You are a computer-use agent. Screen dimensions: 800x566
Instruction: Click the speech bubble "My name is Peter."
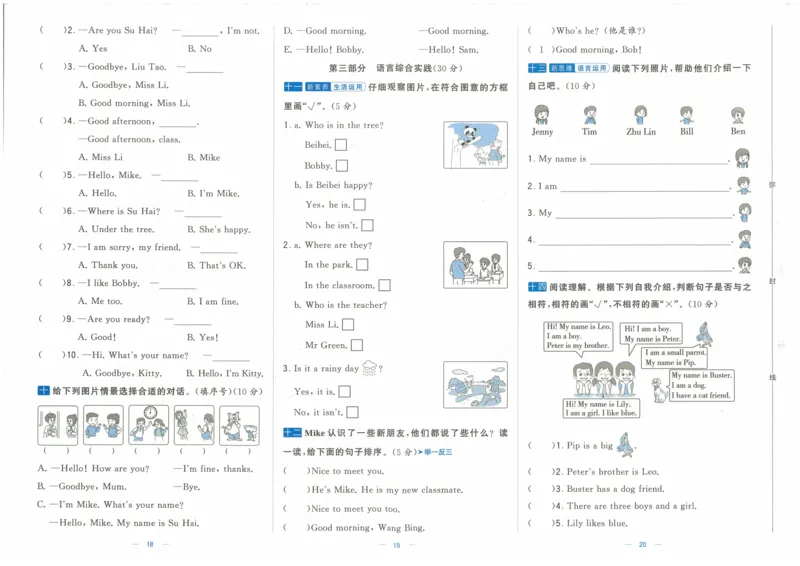652,334
